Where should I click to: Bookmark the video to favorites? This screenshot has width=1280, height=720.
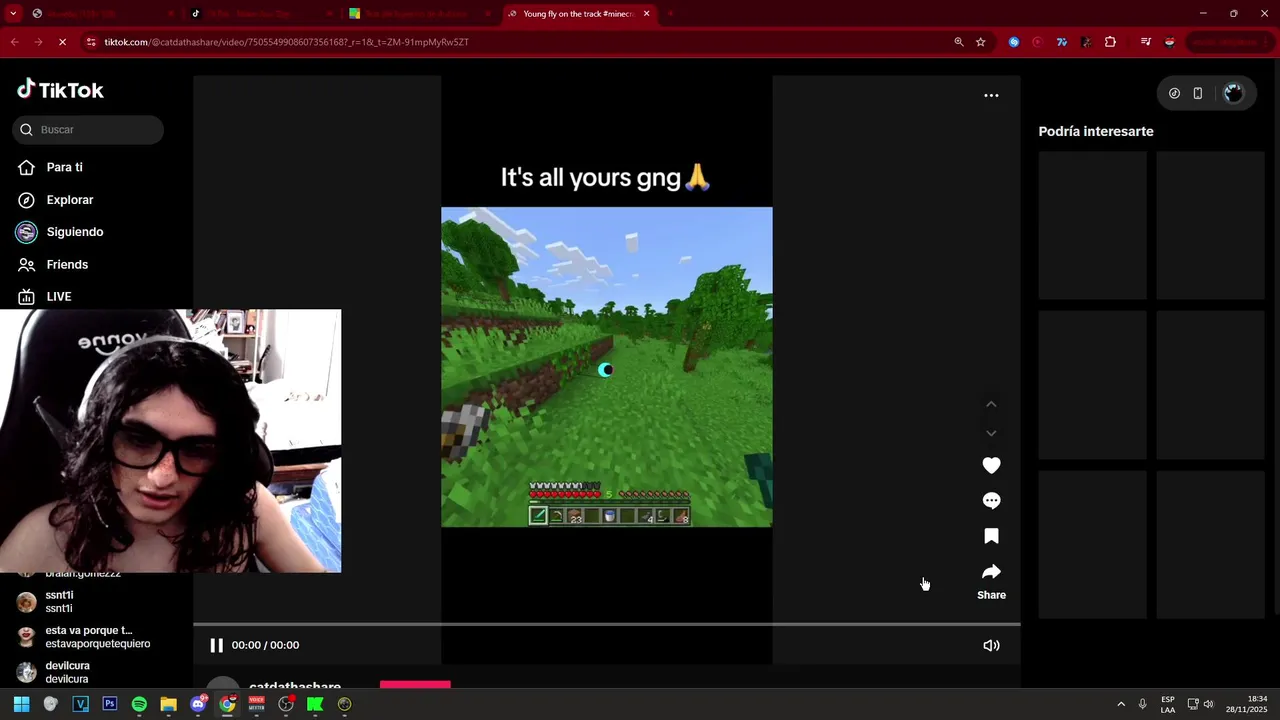(x=991, y=536)
